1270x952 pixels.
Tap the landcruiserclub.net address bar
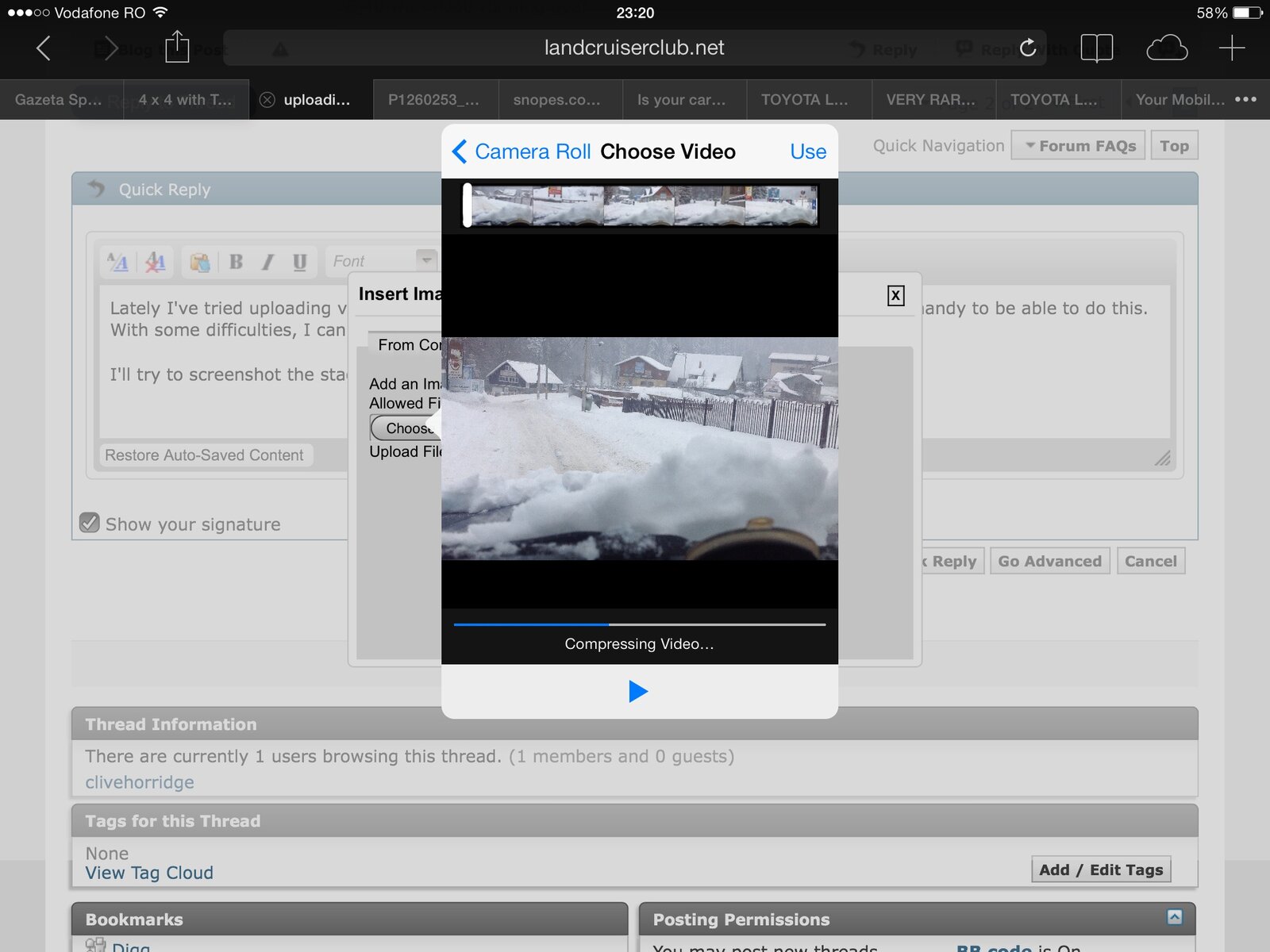point(634,48)
